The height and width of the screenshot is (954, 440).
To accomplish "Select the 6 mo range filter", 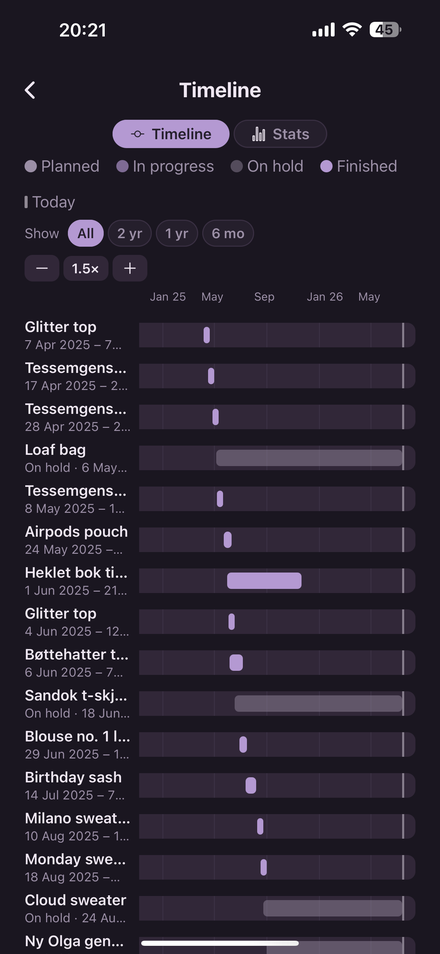I will coord(228,234).
